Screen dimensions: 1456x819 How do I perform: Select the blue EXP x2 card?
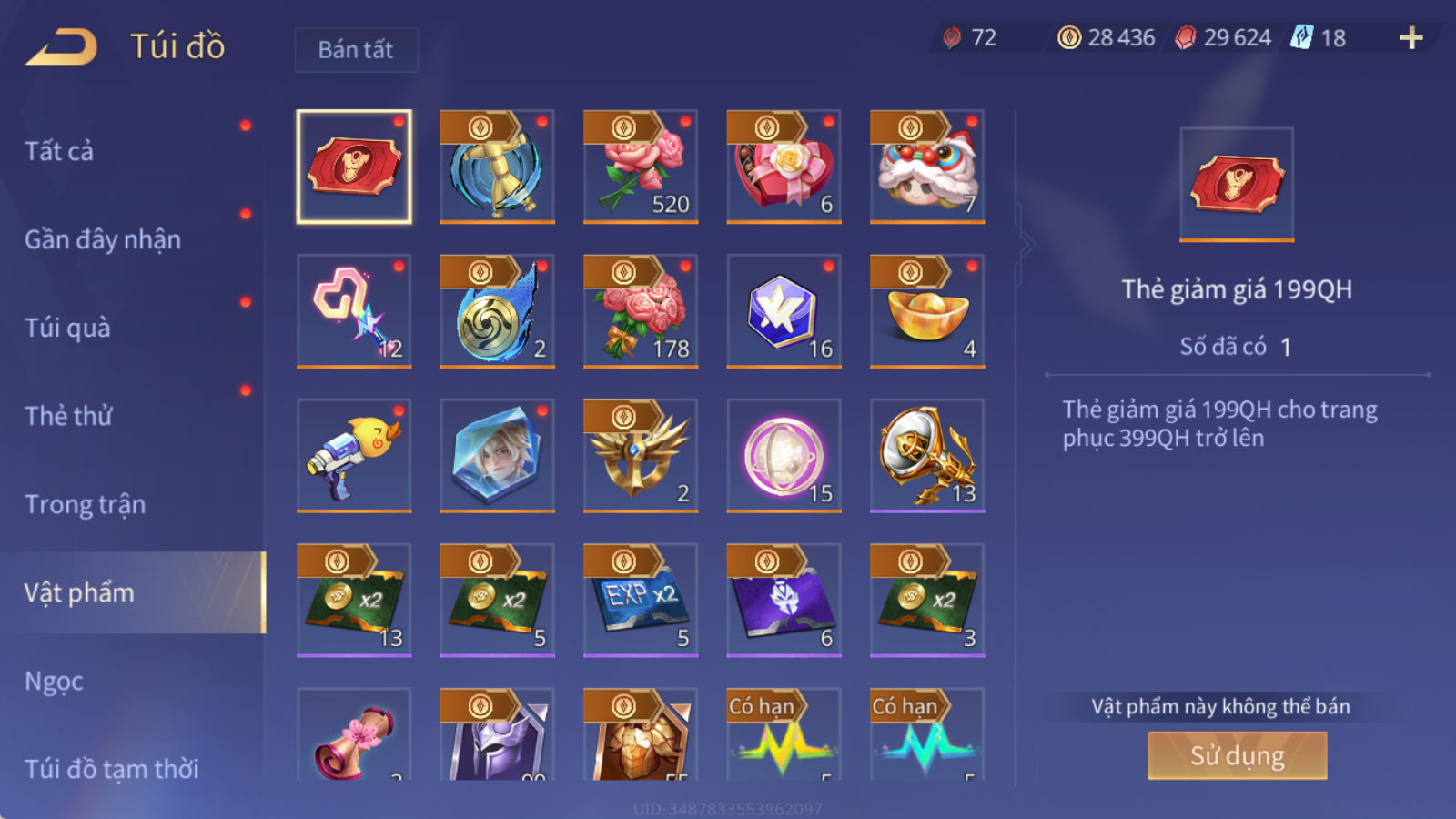point(641,601)
